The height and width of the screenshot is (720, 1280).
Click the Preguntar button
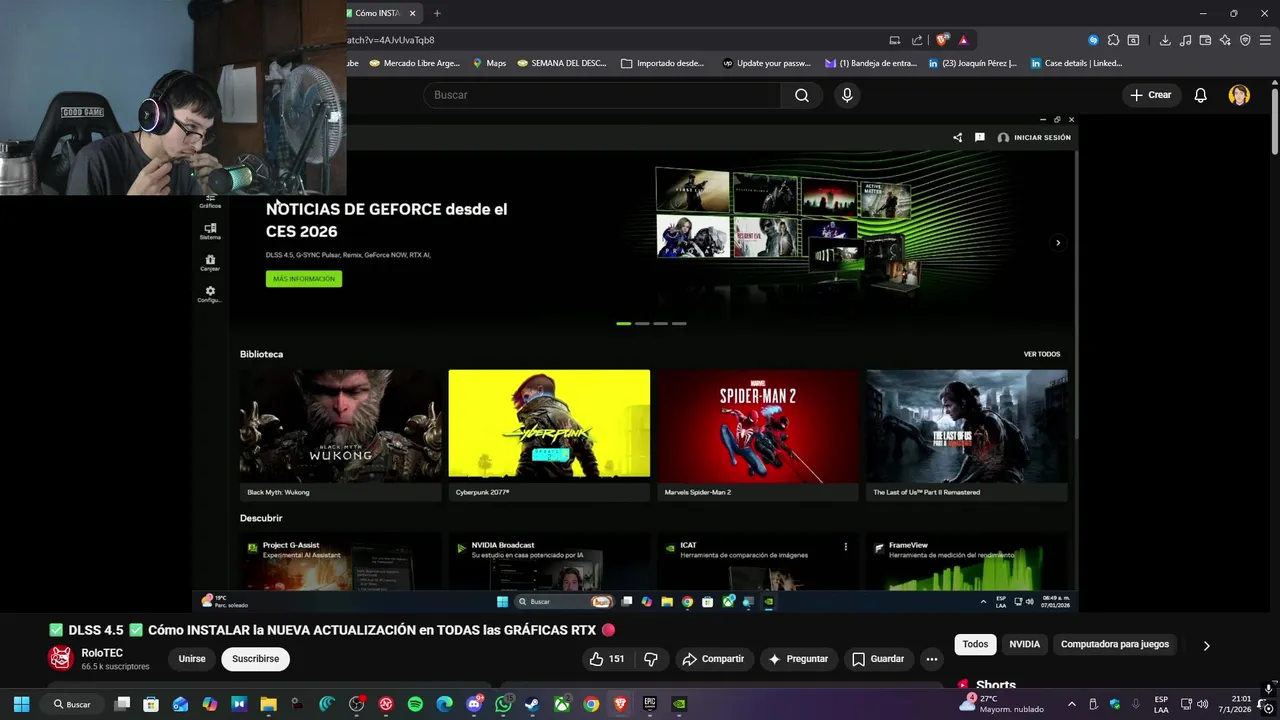(x=798, y=659)
